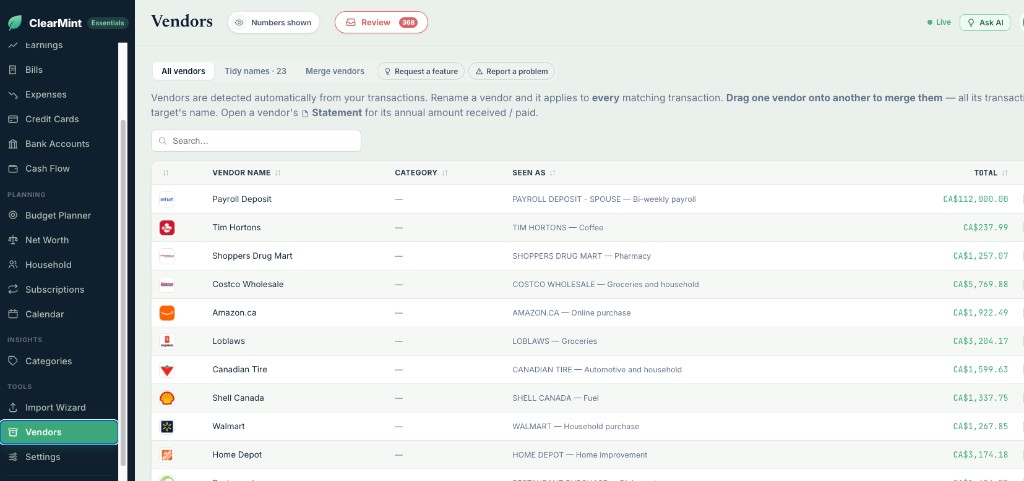Open the Review inbox button
This screenshot has height=481, width=1024.
[381, 22]
